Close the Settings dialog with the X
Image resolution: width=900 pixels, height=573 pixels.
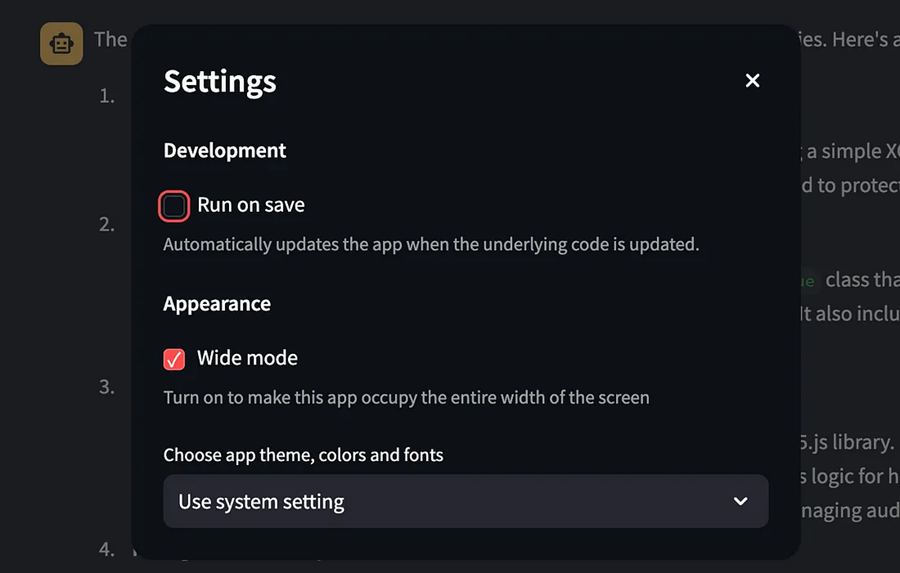752,80
